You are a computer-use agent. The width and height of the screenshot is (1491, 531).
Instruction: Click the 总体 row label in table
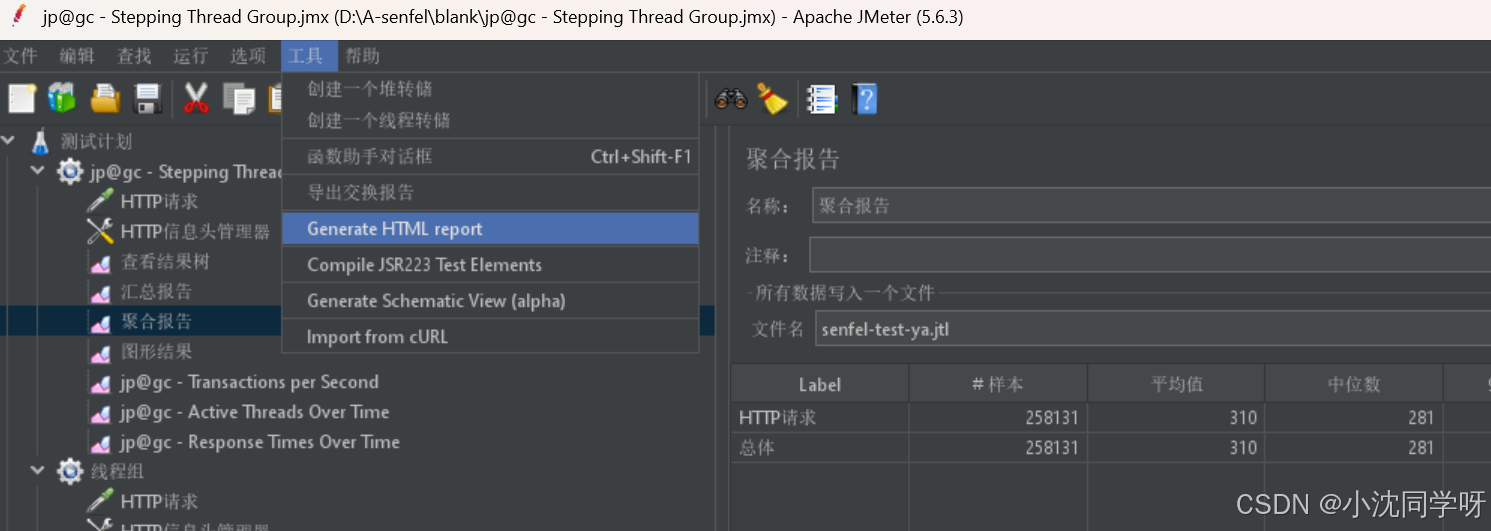(x=756, y=448)
